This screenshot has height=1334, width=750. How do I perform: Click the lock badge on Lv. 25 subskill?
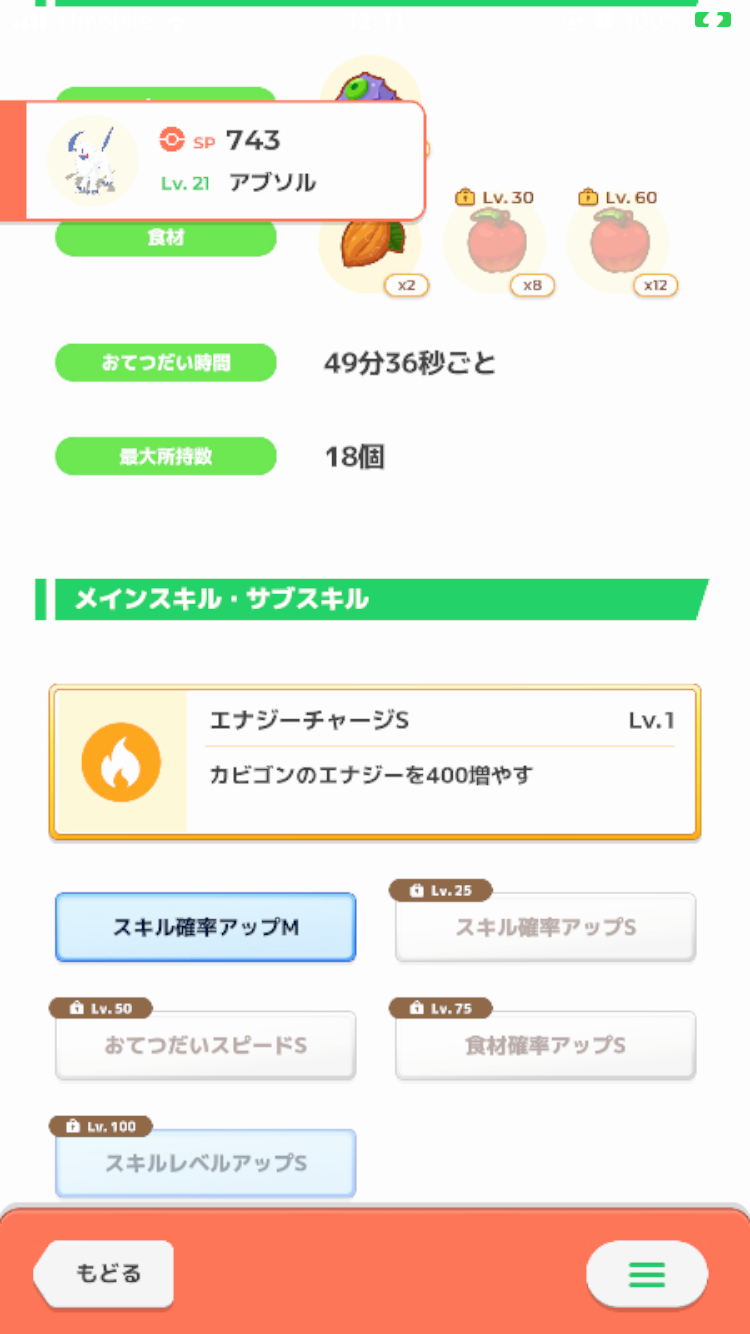[x=440, y=891]
